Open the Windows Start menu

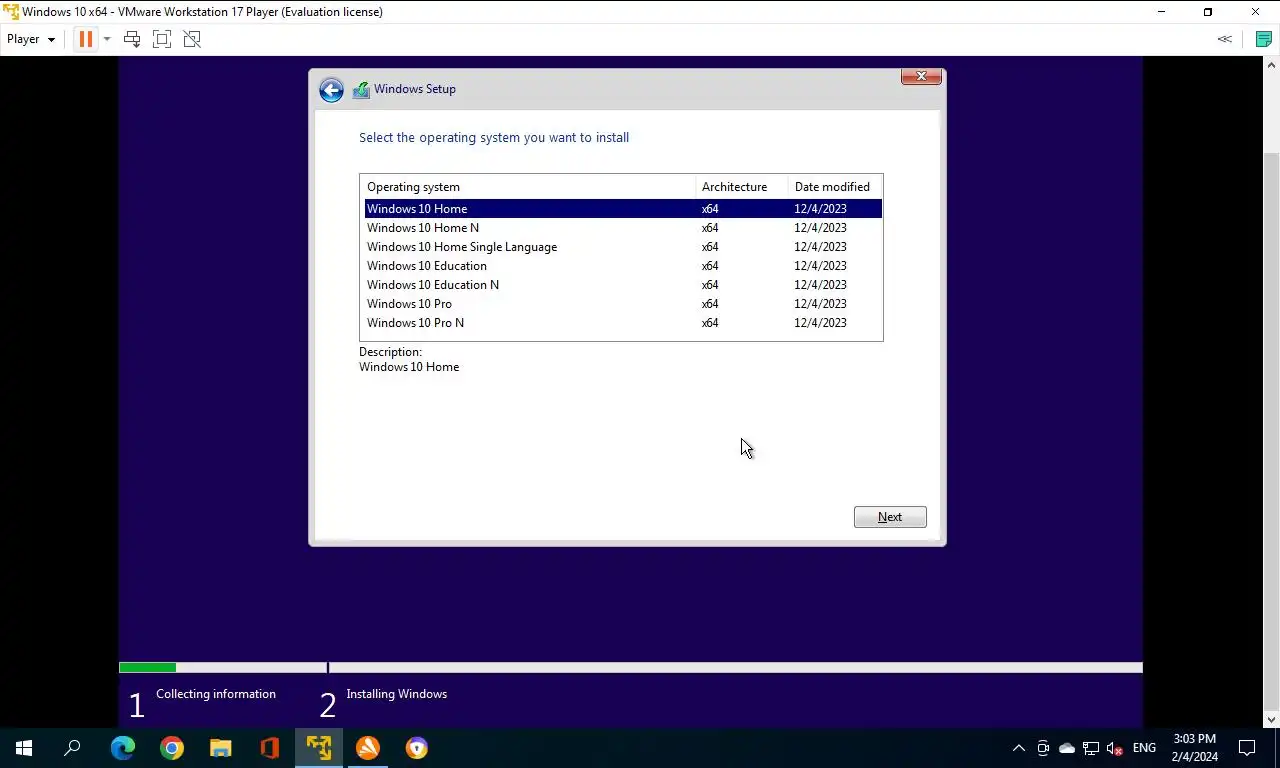click(x=24, y=748)
